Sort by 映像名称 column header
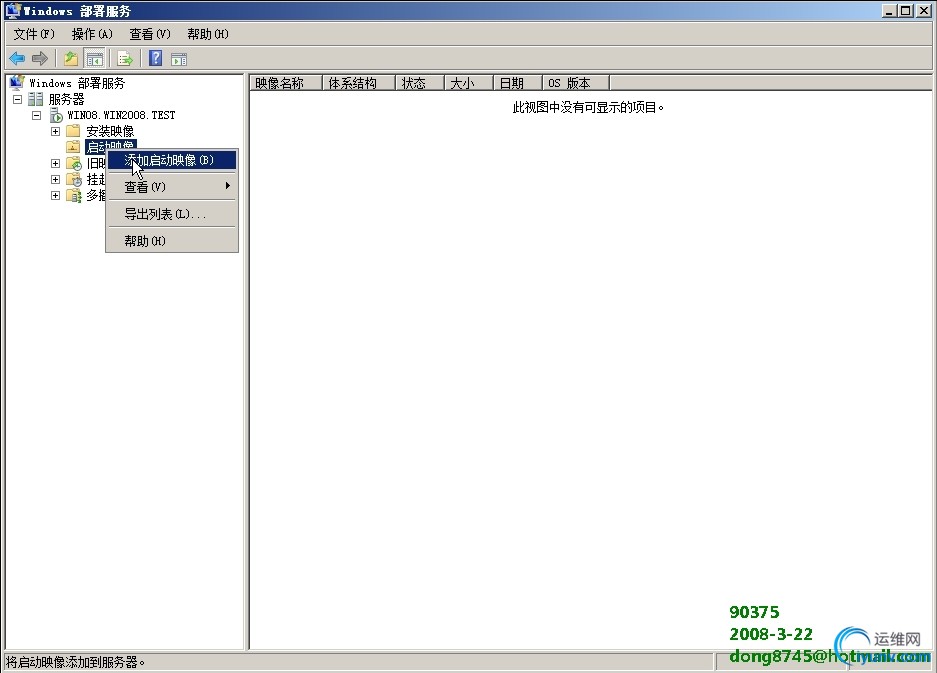Viewport: 937px width, 673px height. coord(285,83)
